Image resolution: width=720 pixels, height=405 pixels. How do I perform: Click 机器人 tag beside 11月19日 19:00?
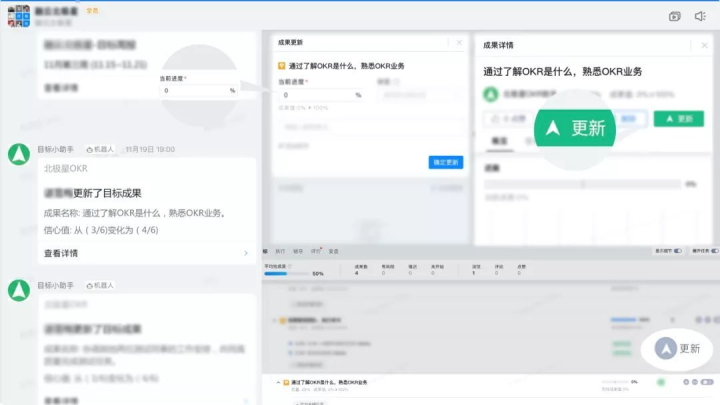100,149
